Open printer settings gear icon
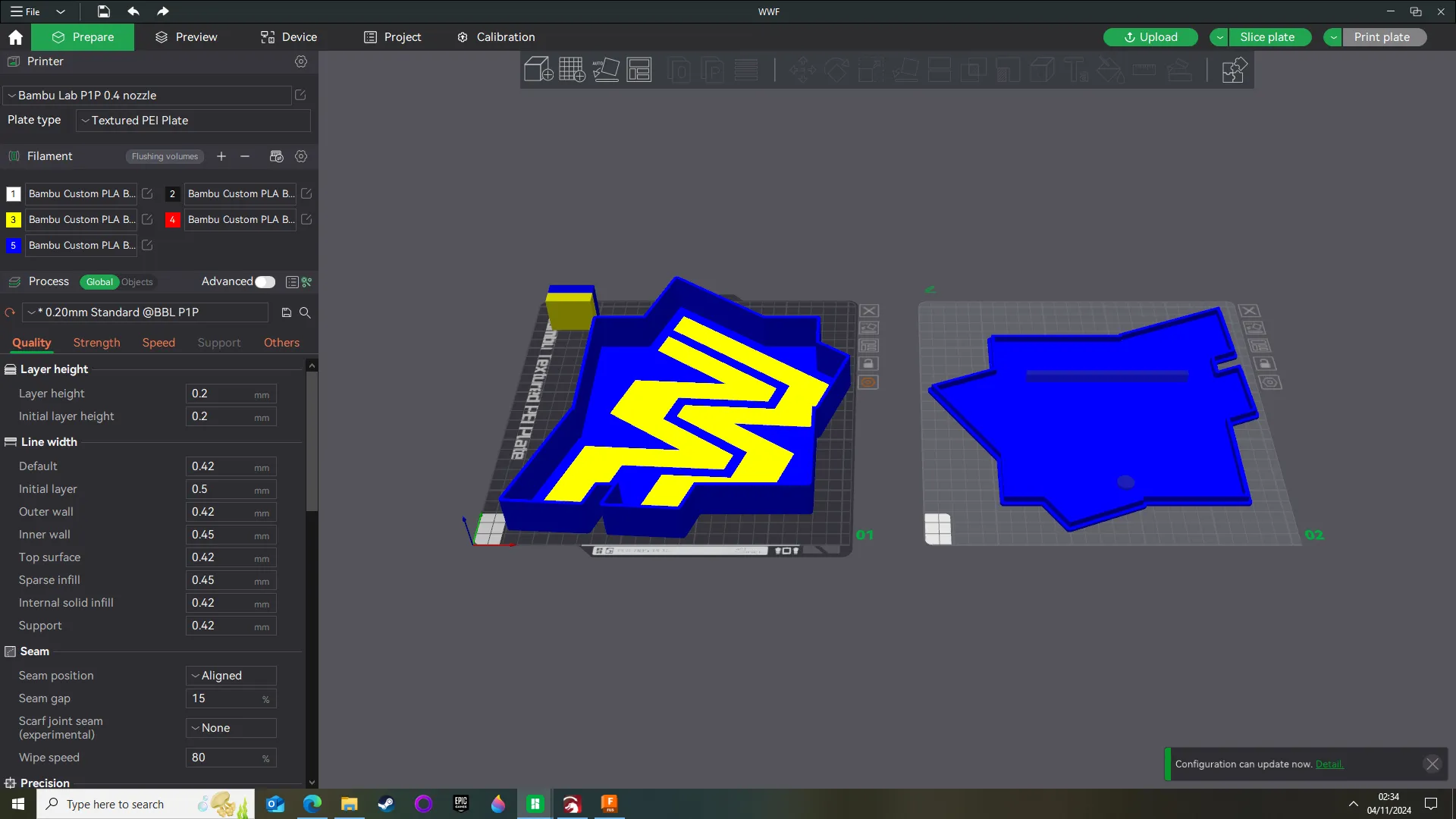The width and height of the screenshot is (1456, 819). 301,61
